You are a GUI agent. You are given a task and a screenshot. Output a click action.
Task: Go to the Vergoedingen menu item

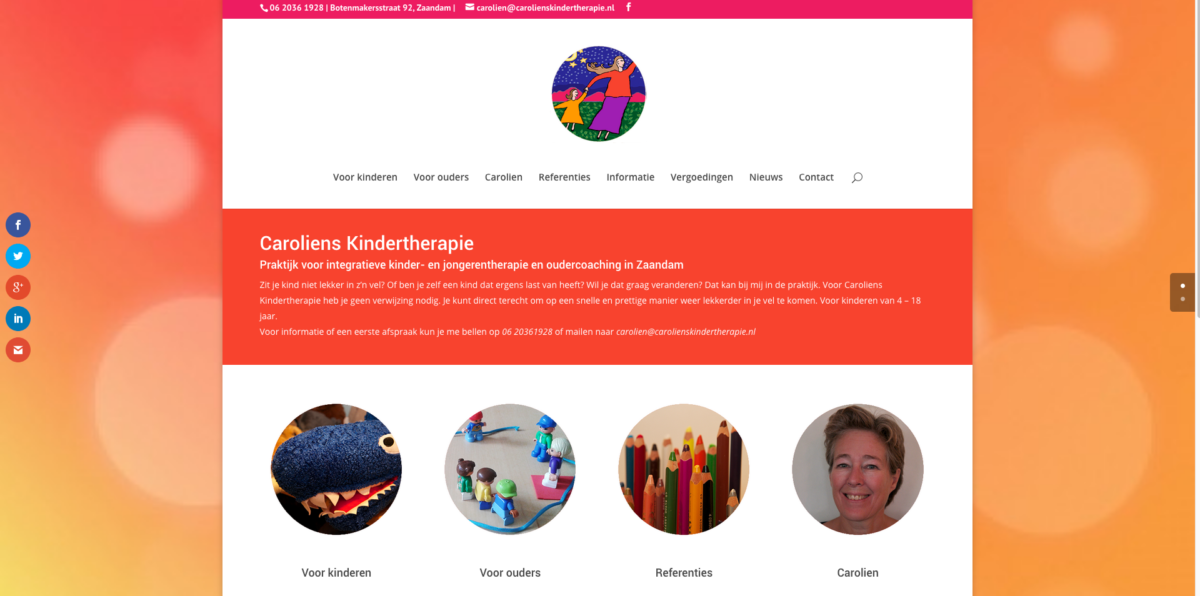click(702, 177)
